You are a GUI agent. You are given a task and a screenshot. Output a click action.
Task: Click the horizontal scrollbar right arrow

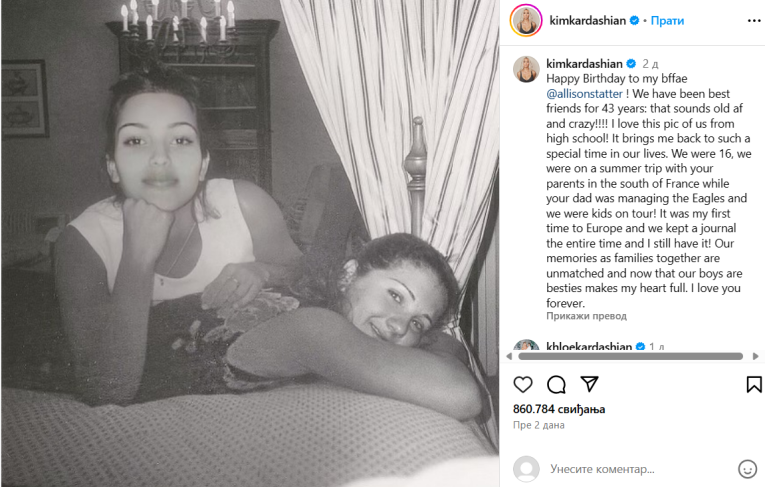tap(755, 356)
